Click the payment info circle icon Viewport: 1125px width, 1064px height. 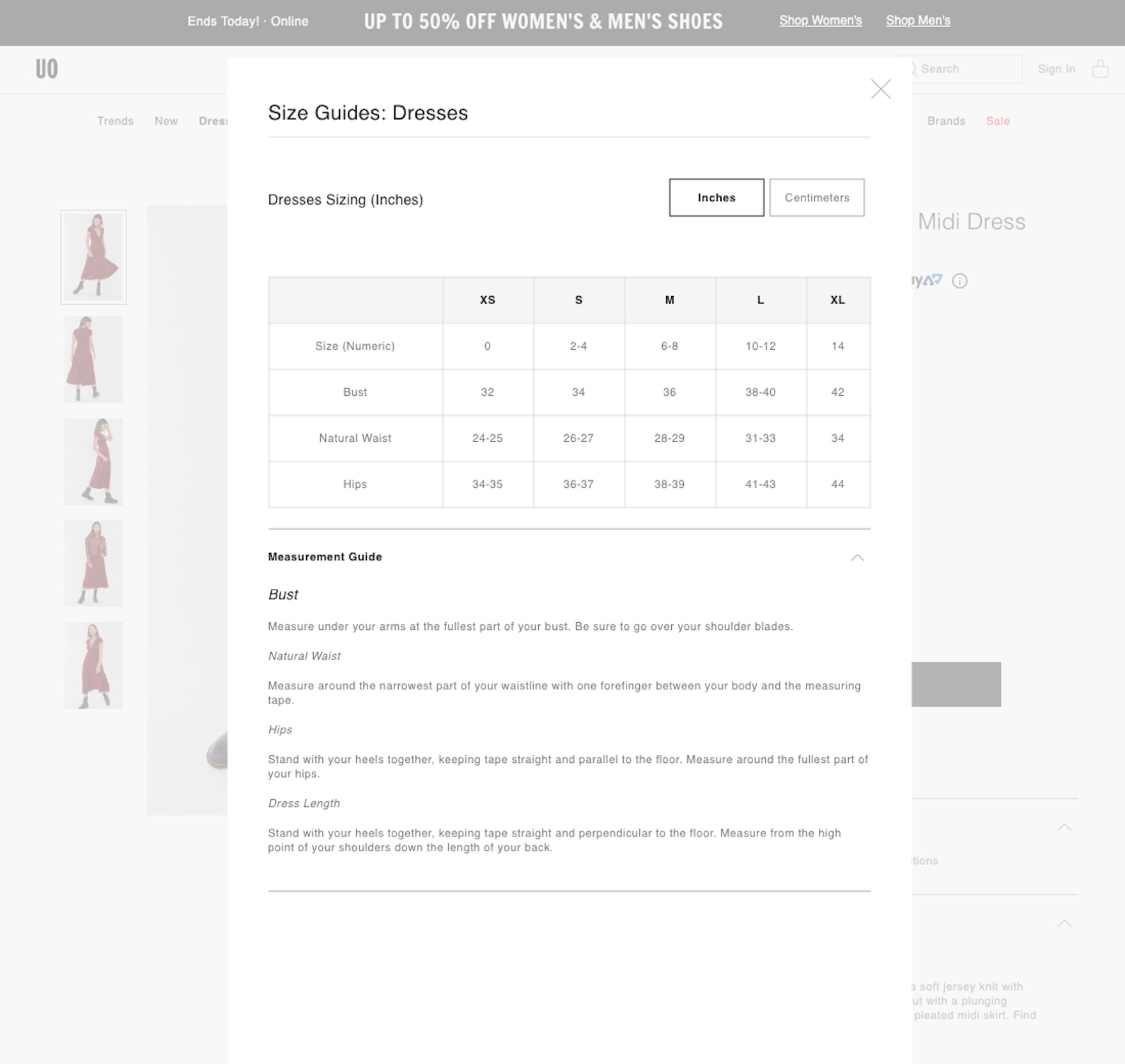tap(959, 281)
